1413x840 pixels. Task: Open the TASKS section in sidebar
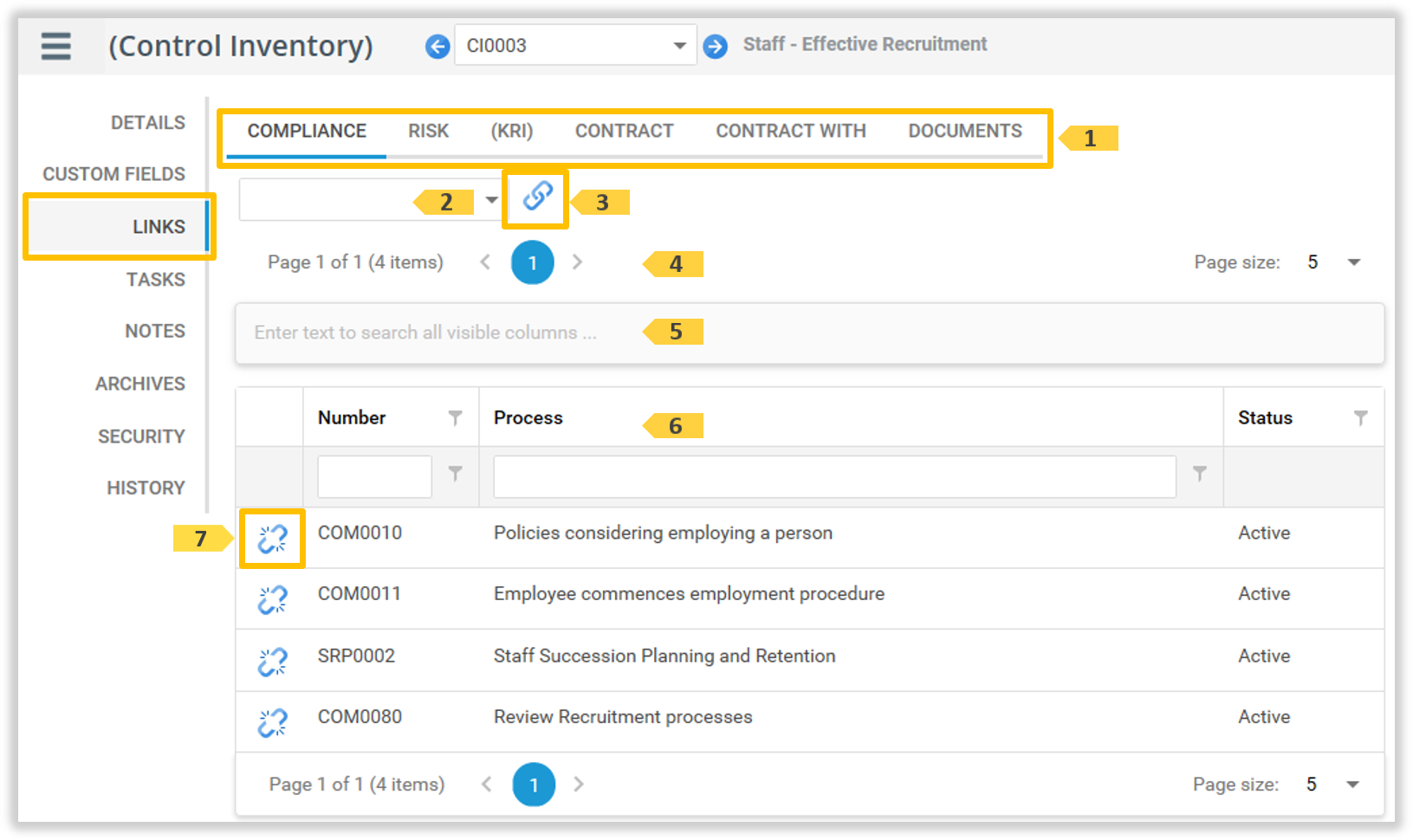click(155, 280)
